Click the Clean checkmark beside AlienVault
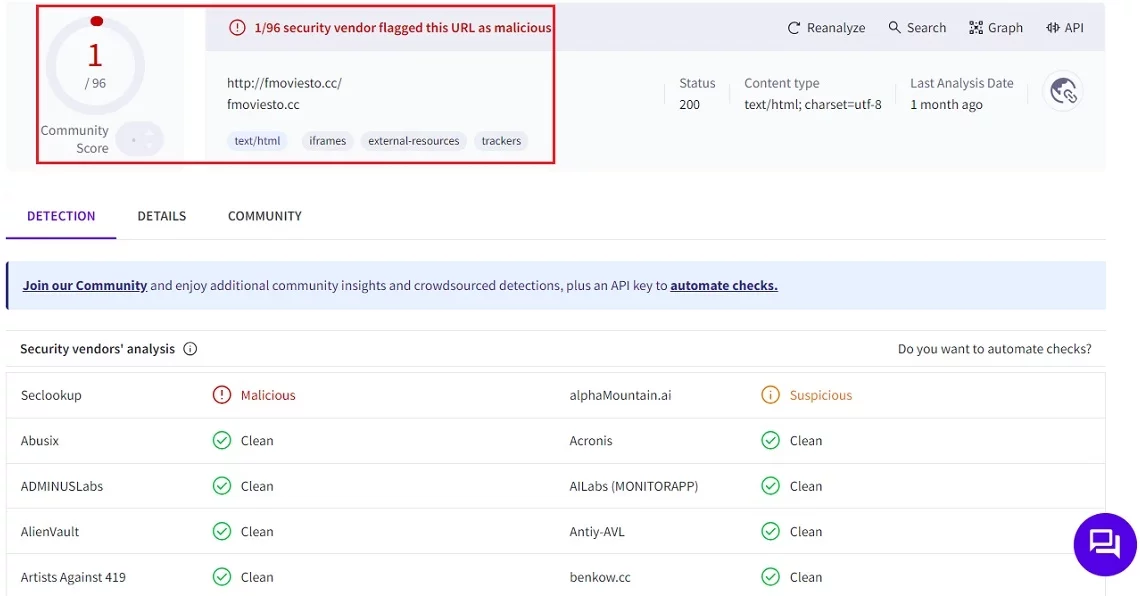The height and width of the screenshot is (596, 1140). click(x=222, y=531)
